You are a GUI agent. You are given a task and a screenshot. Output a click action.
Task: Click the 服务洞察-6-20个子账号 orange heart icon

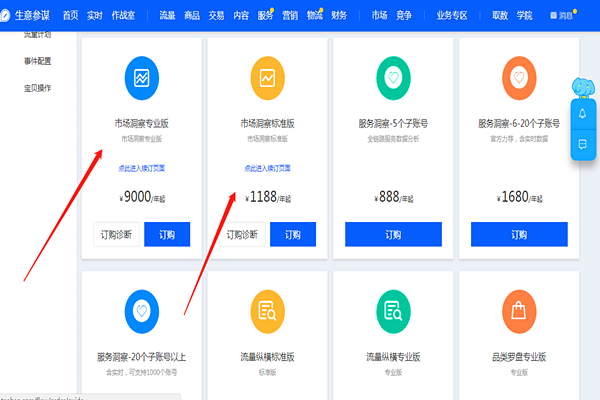pos(519,78)
